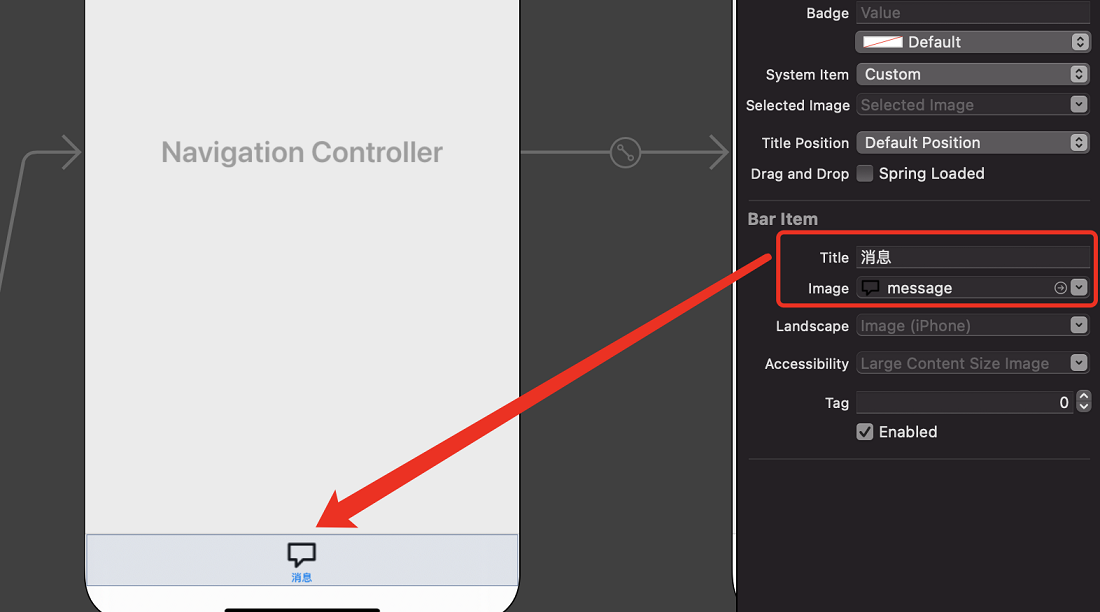Increment the Tag stepper up arrow
The height and width of the screenshot is (612, 1100).
click(x=1084, y=397)
